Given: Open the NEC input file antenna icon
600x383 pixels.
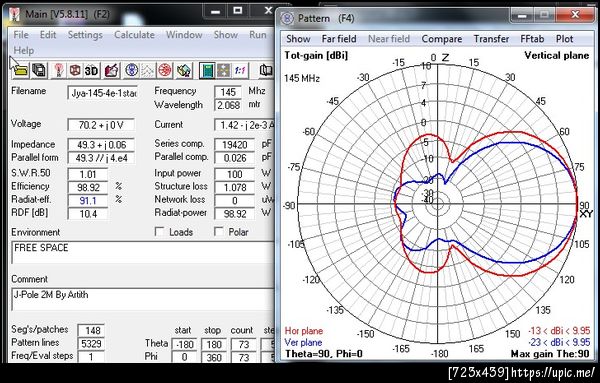Looking at the screenshot, I should (58, 70).
